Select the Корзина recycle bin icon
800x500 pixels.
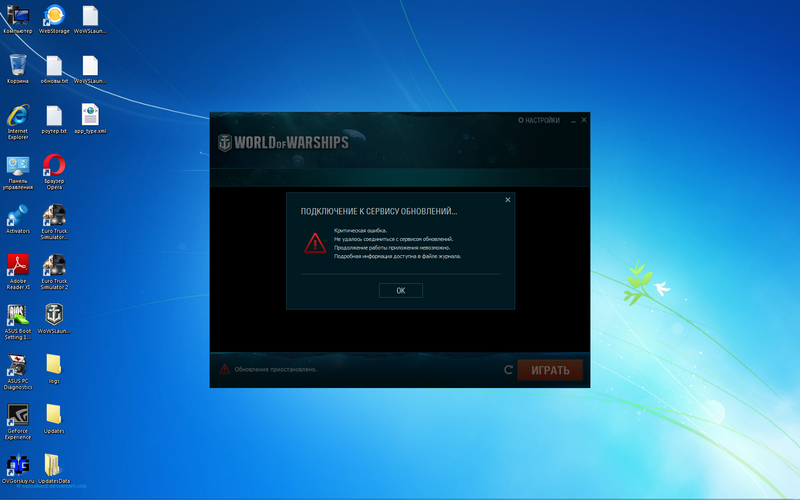[18, 69]
